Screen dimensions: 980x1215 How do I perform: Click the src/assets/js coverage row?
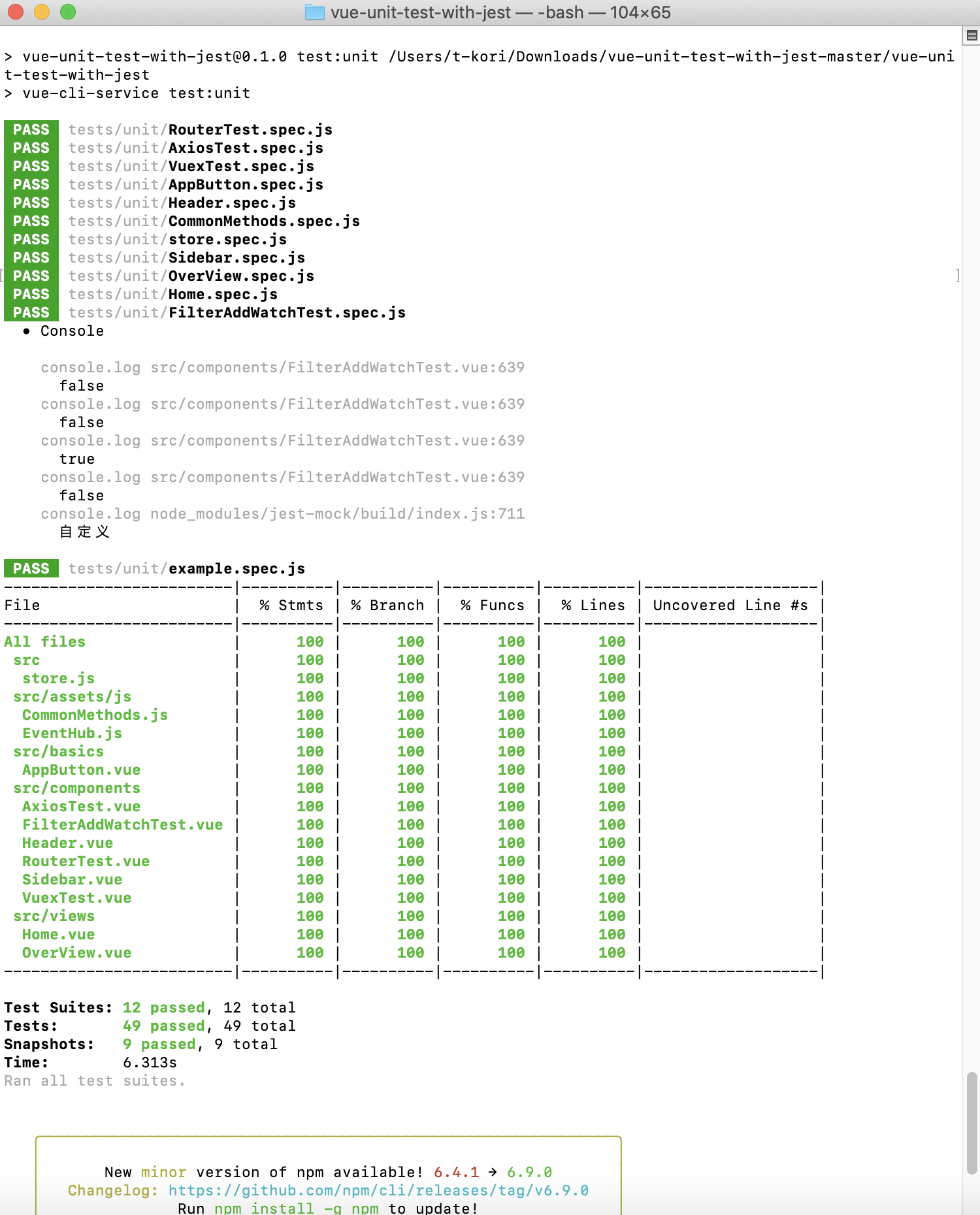tap(413, 696)
